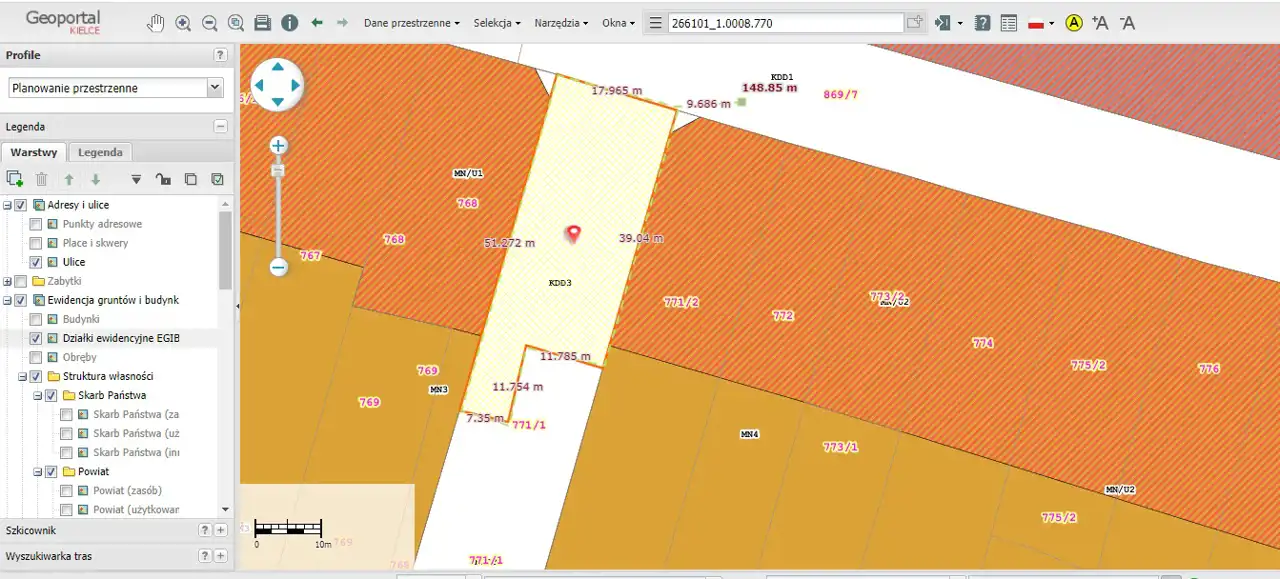
Task: Open the language flag dropdown
Action: click(1041, 23)
